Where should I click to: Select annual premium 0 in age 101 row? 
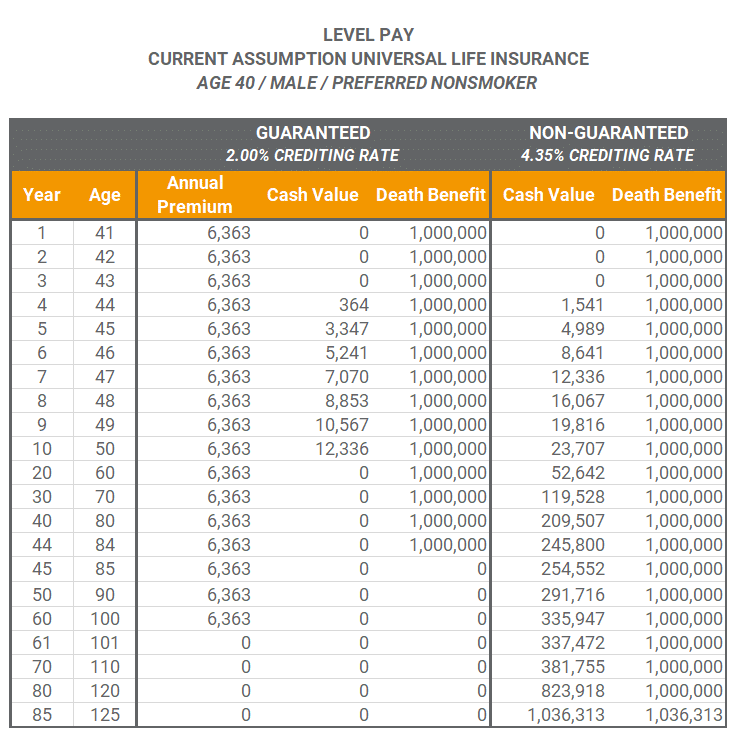tap(246, 642)
